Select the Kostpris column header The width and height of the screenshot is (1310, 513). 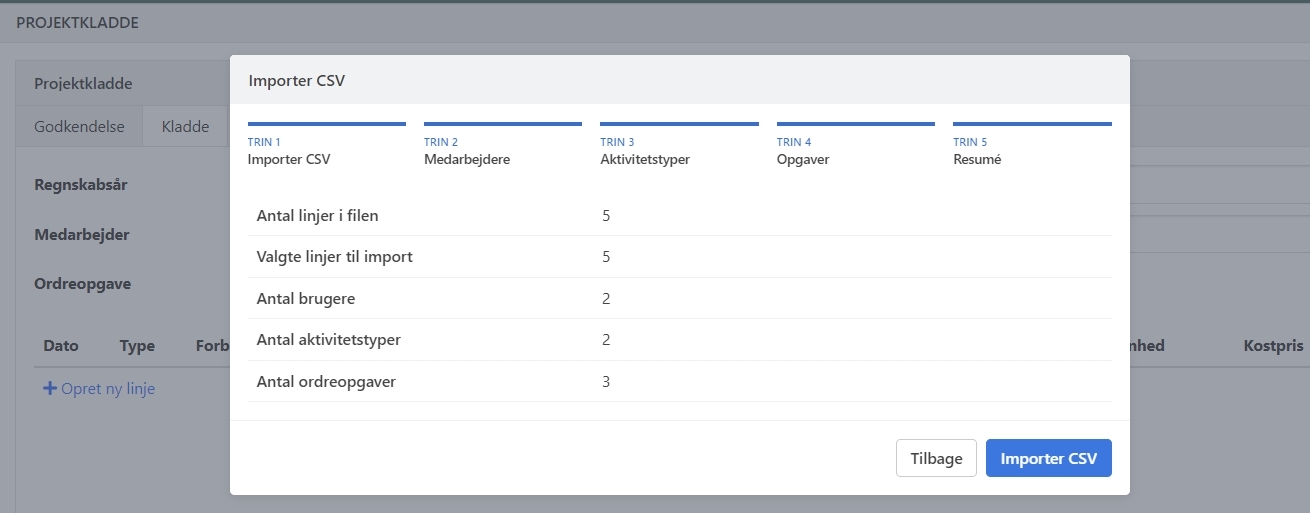tap(1273, 346)
